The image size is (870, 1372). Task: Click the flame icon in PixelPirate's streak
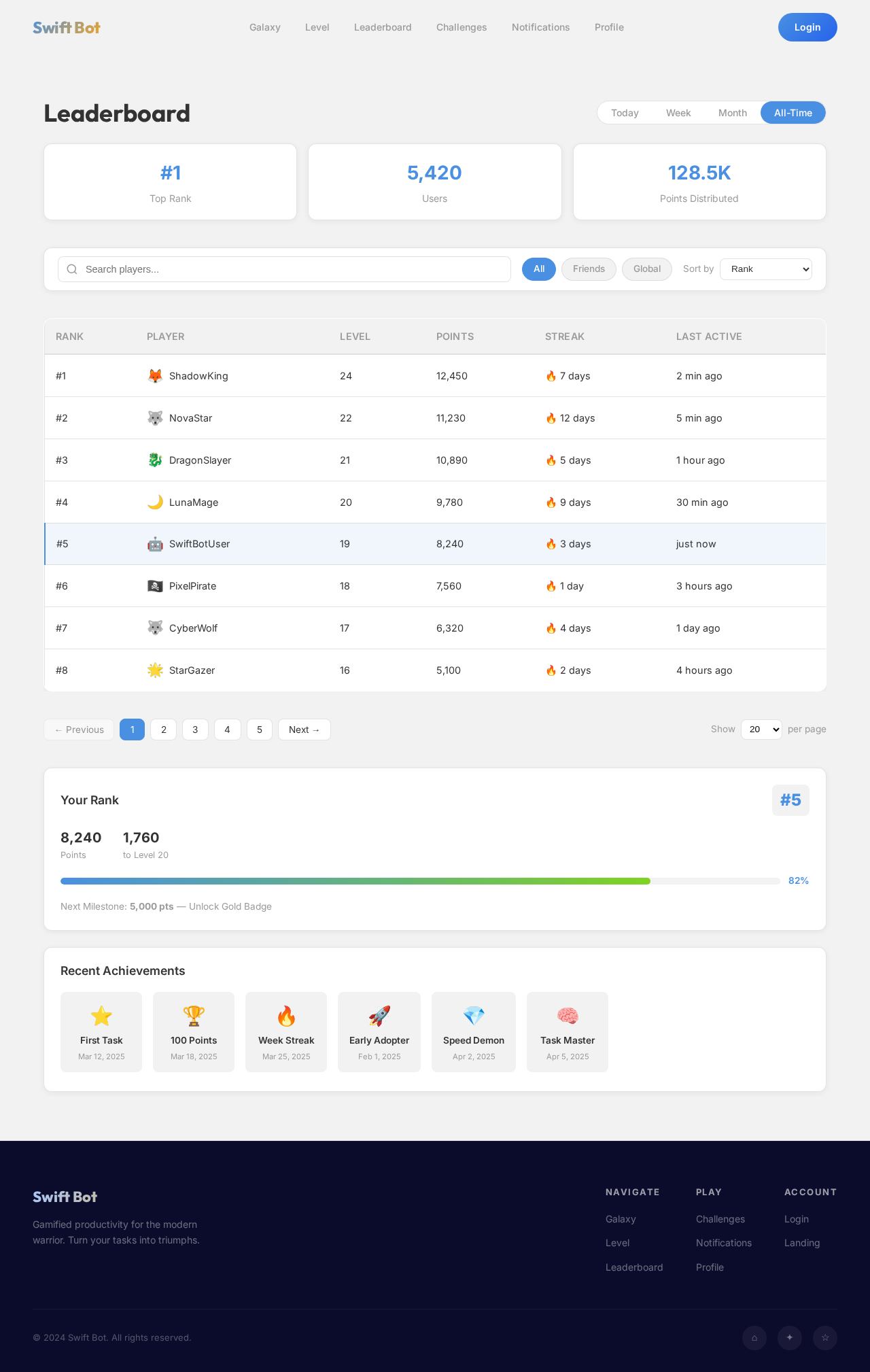(x=551, y=586)
